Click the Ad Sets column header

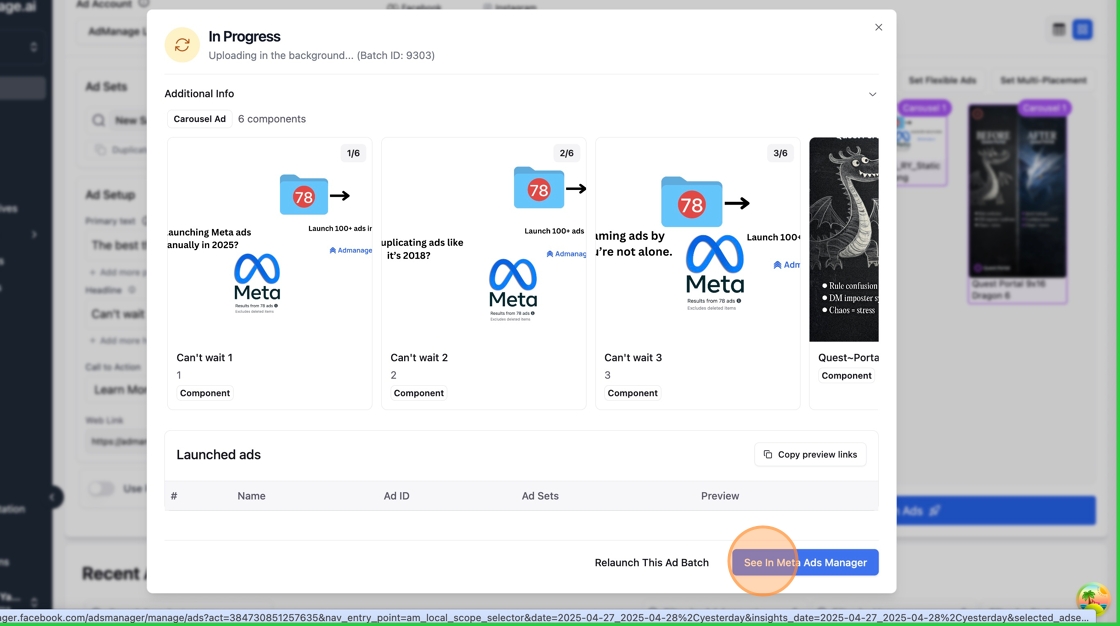pos(540,496)
